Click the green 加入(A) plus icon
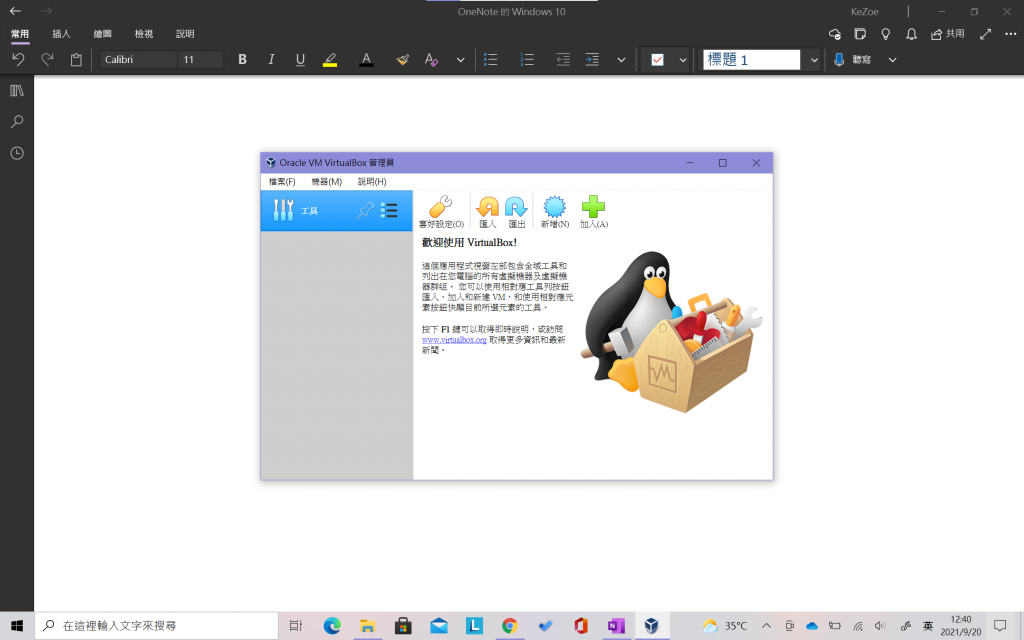 pyautogui.click(x=594, y=212)
